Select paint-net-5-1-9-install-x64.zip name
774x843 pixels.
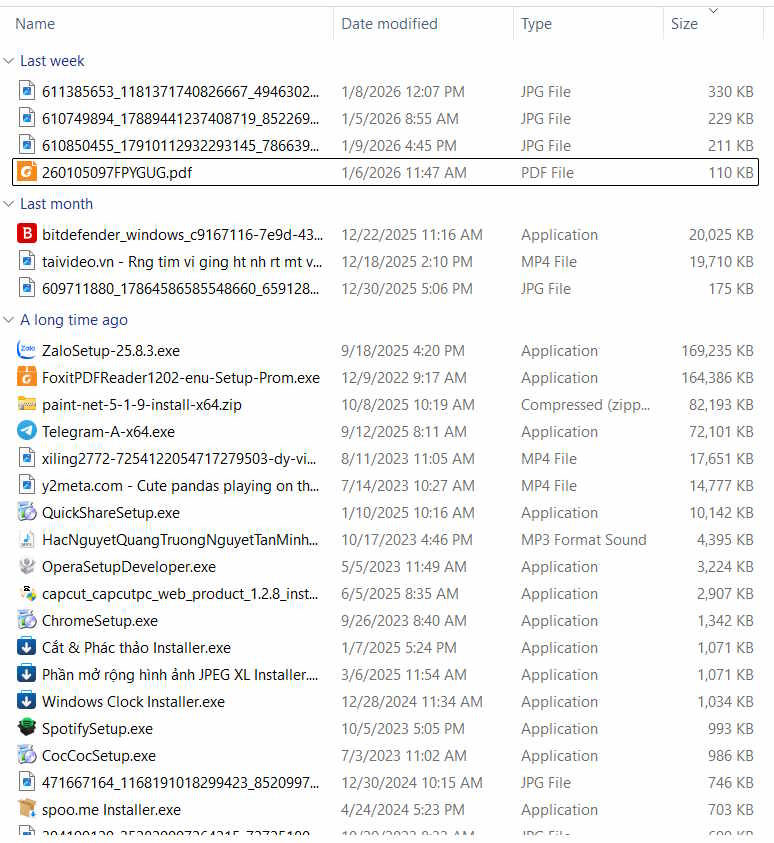coord(142,404)
